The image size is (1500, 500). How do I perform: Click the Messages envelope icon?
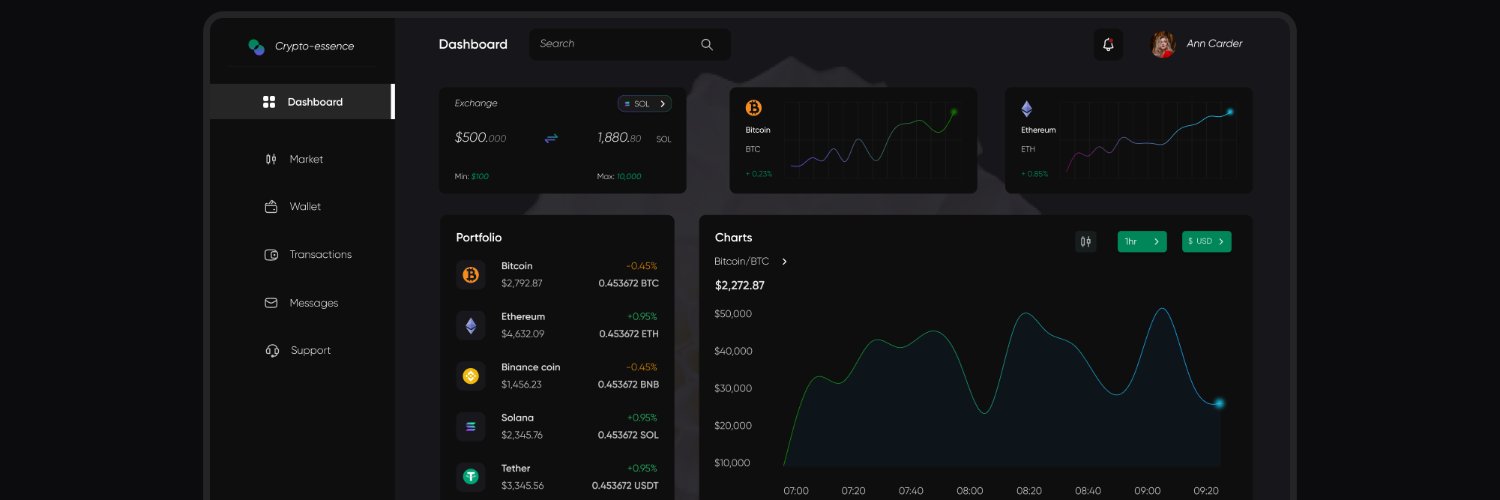(271, 303)
